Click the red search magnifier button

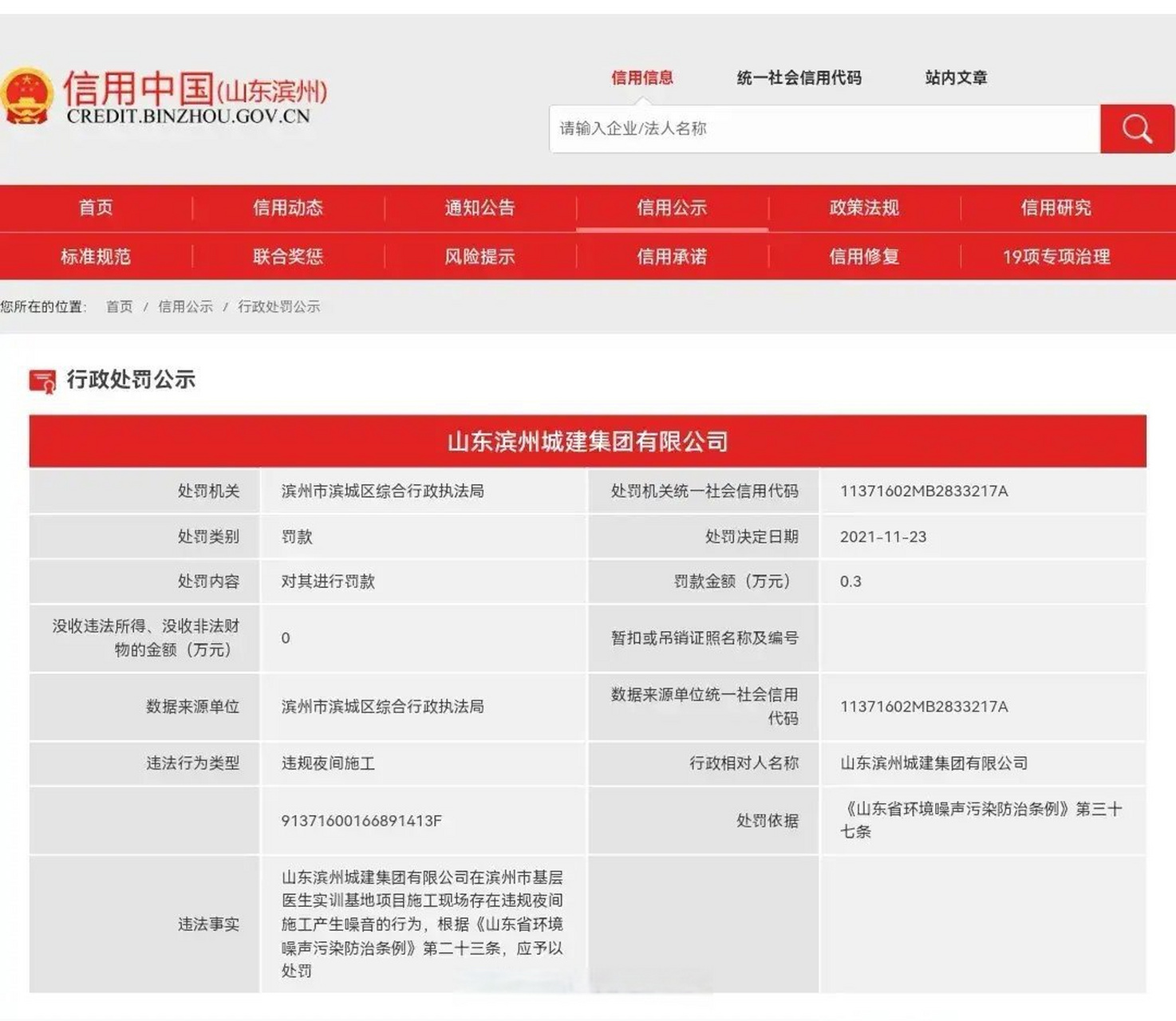click(x=1137, y=128)
